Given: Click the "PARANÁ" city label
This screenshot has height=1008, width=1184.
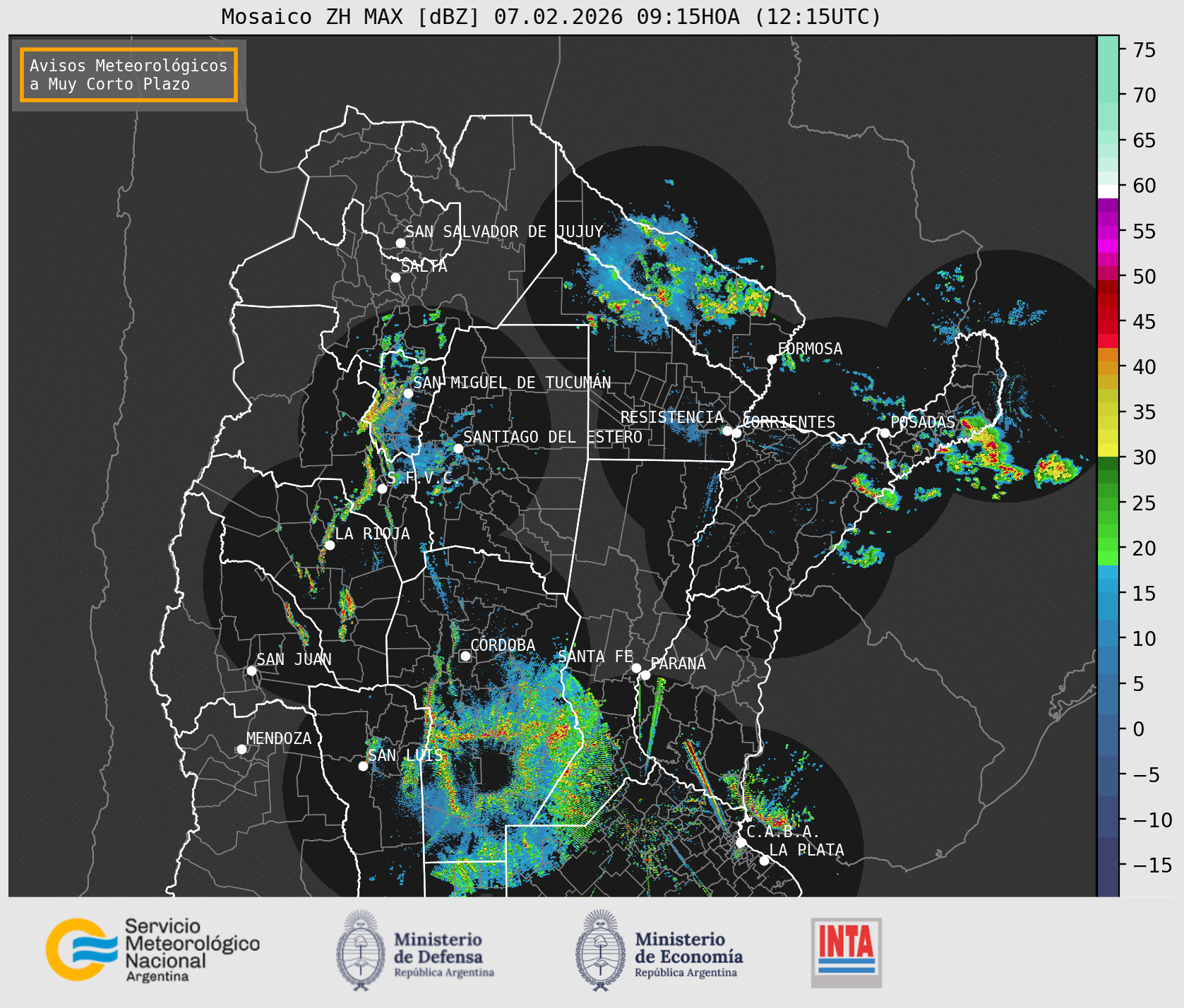Looking at the screenshot, I should [x=678, y=664].
